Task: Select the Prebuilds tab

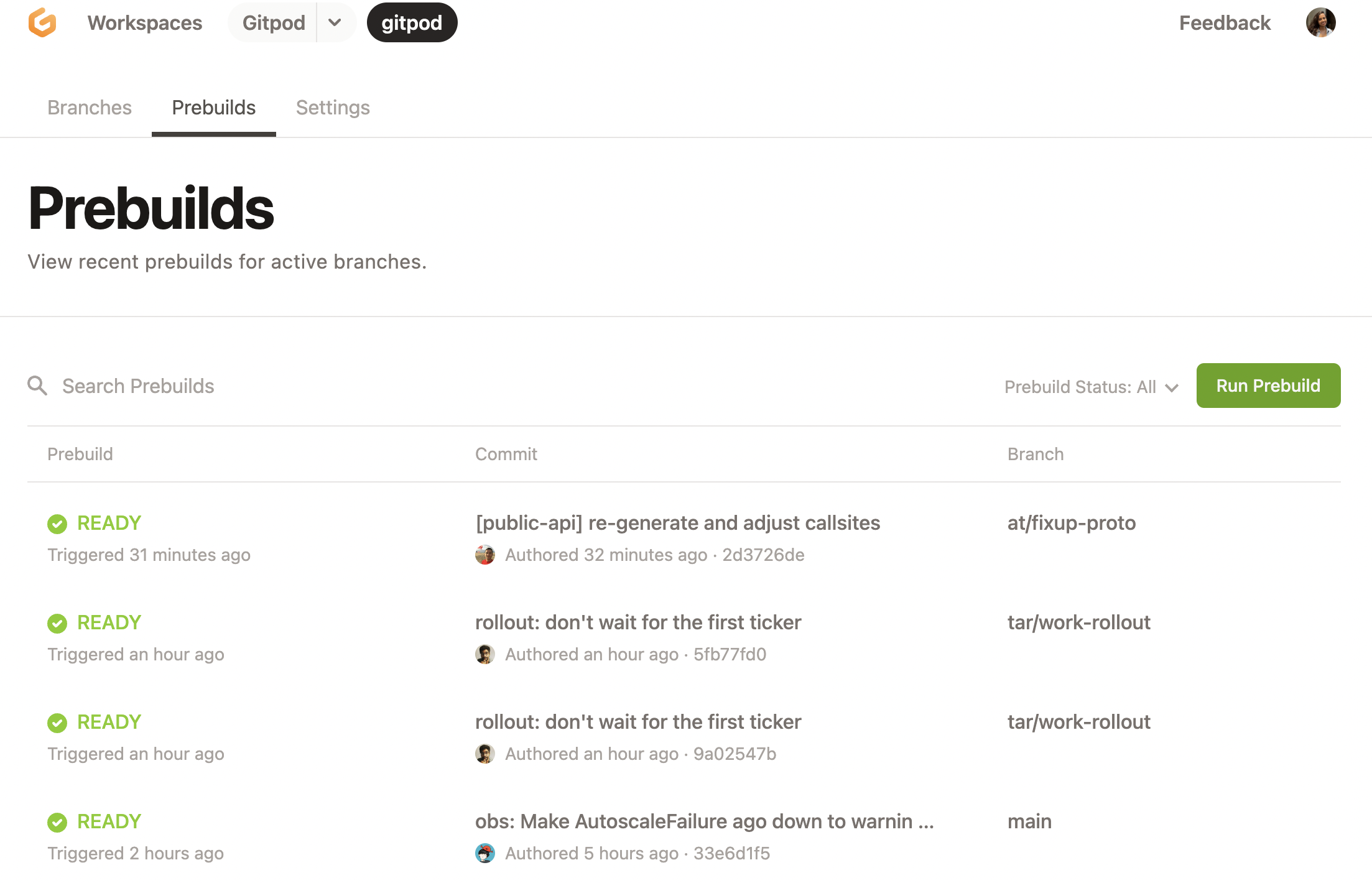Action: pyautogui.click(x=214, y=108)
